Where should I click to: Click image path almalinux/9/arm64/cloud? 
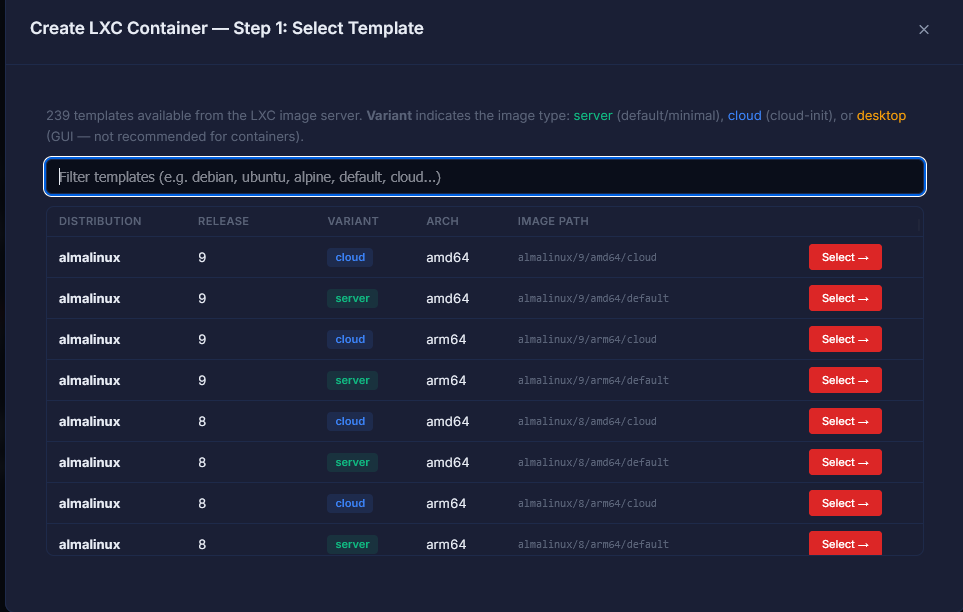(x=587, y=339)
